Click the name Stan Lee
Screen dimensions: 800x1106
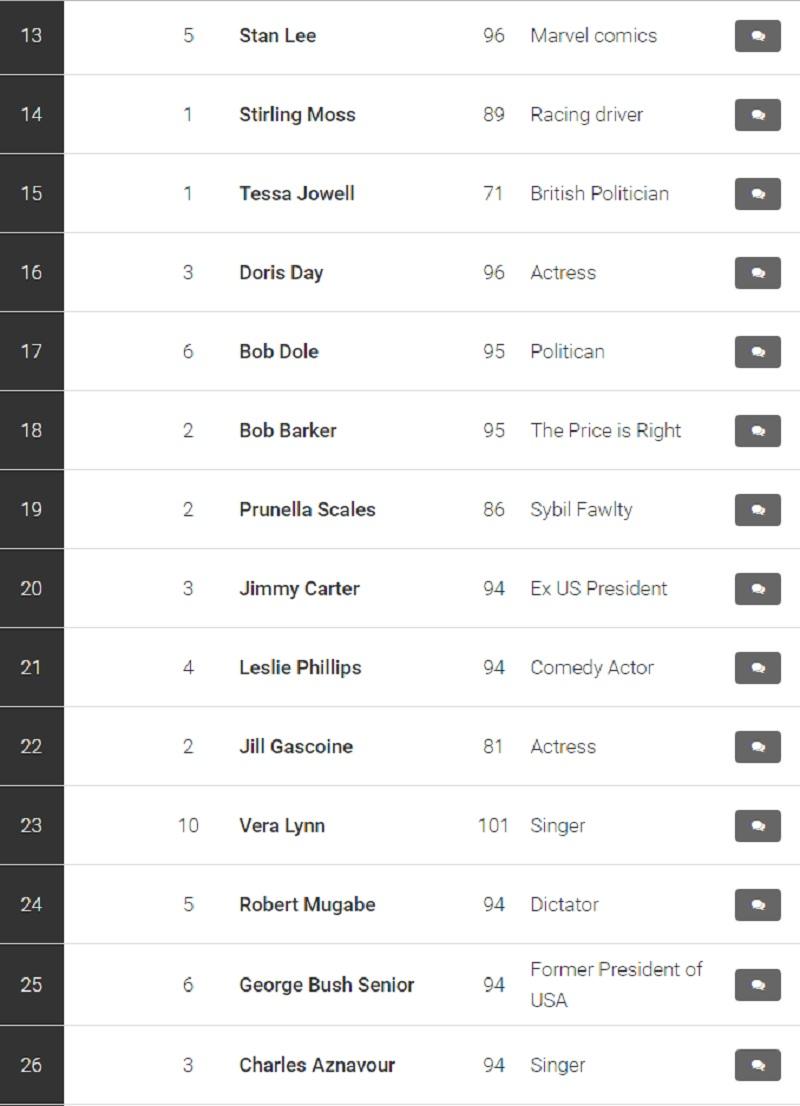tap(277, 36)
